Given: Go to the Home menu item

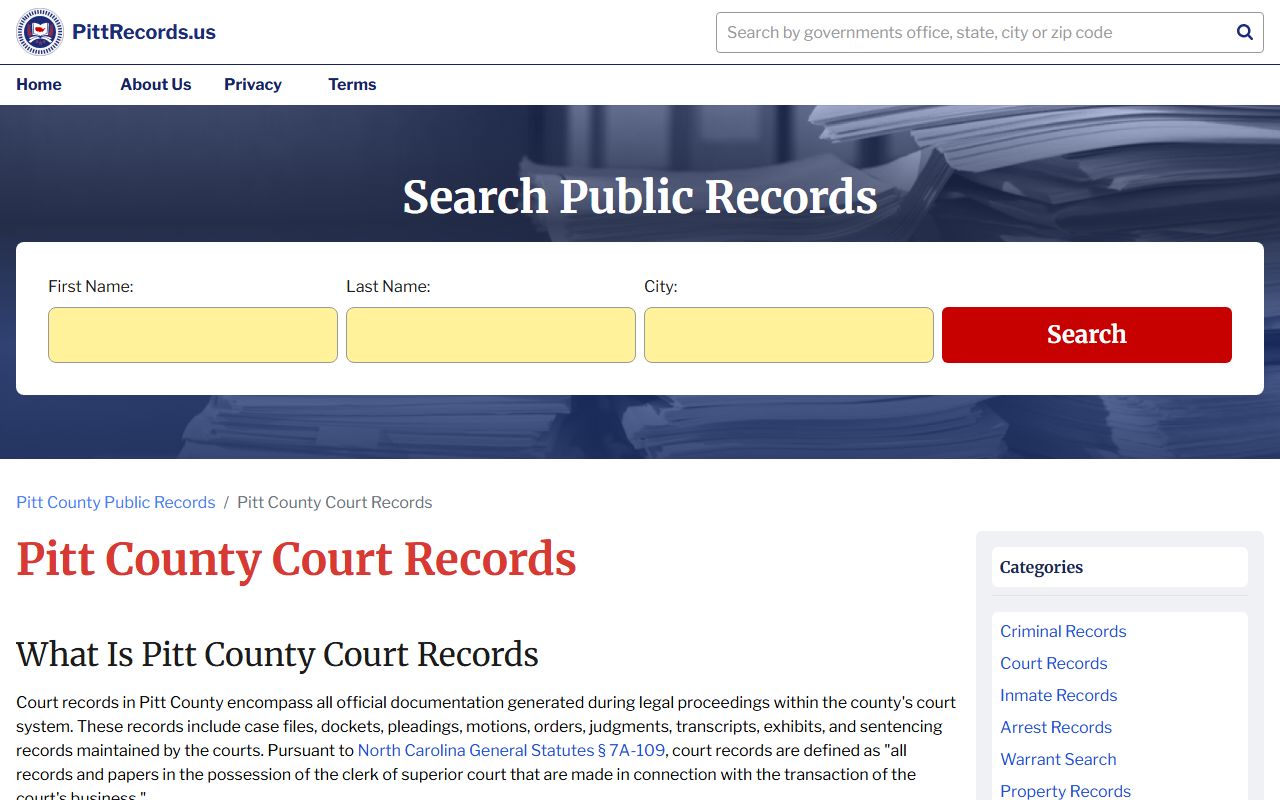Looking at the screenshot, I should (x=39, y=85).
